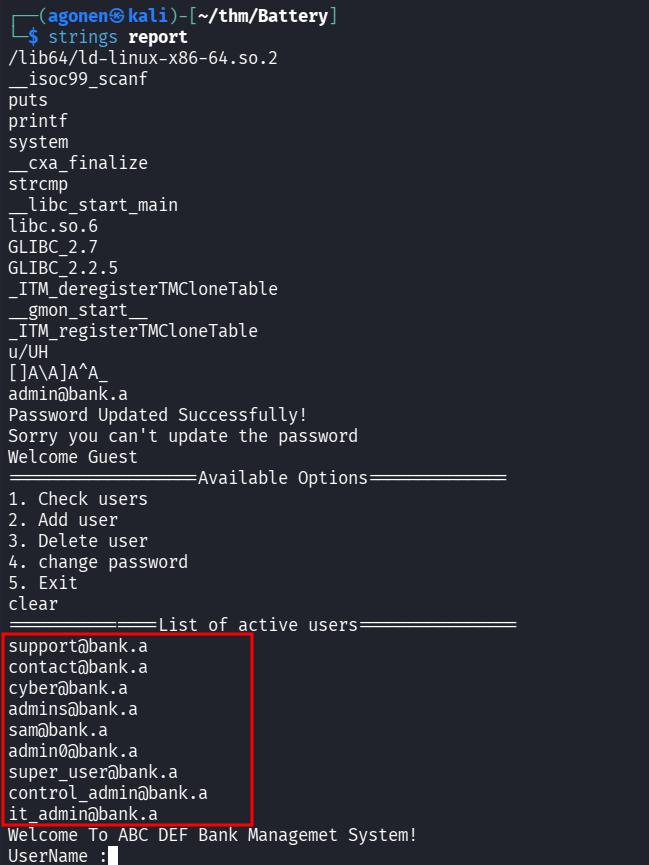The image size is (649, 865).
Task: Select the admins@bank.a line
Action: coord(73,709)
